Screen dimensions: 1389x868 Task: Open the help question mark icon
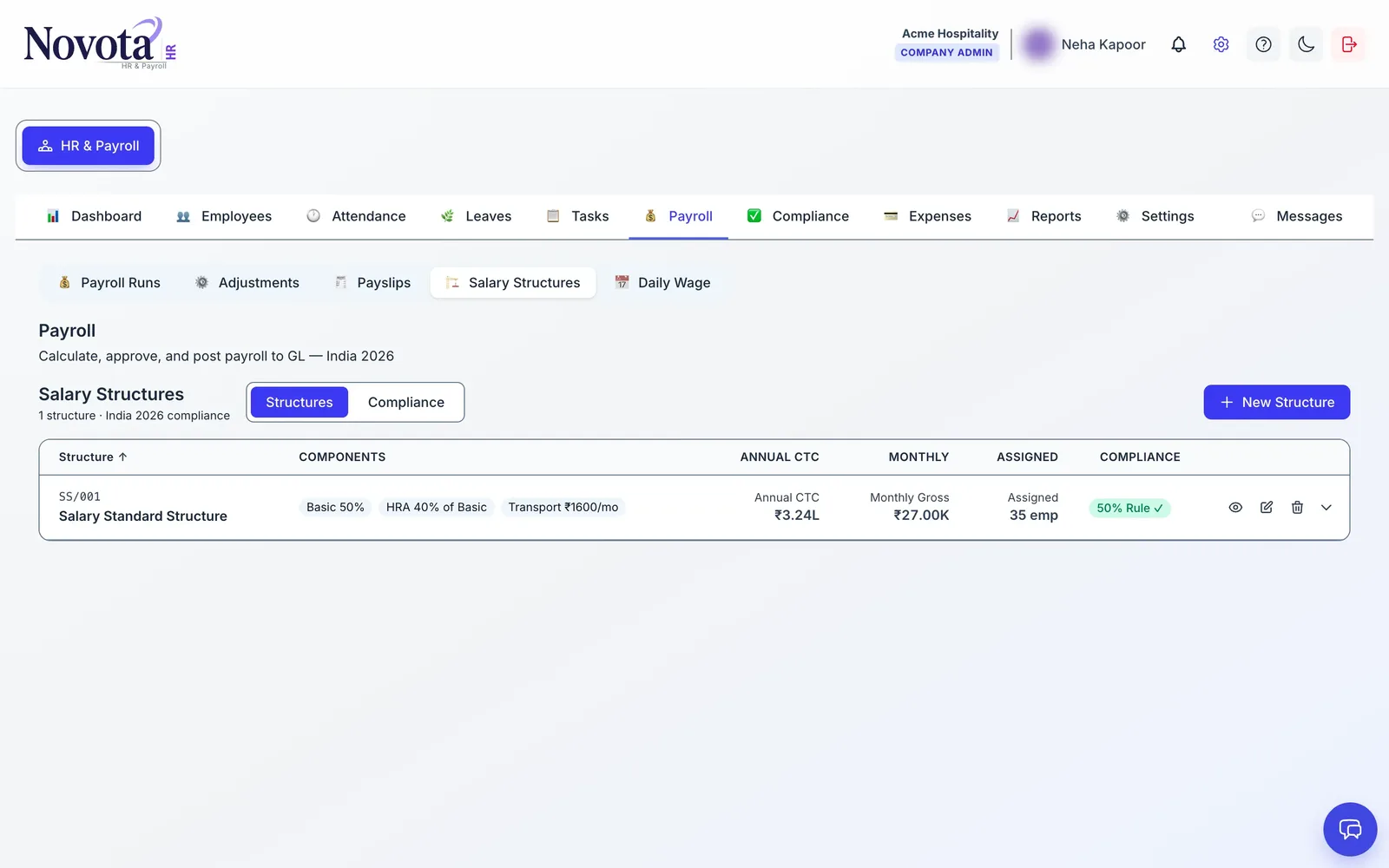pos(1263,44)
